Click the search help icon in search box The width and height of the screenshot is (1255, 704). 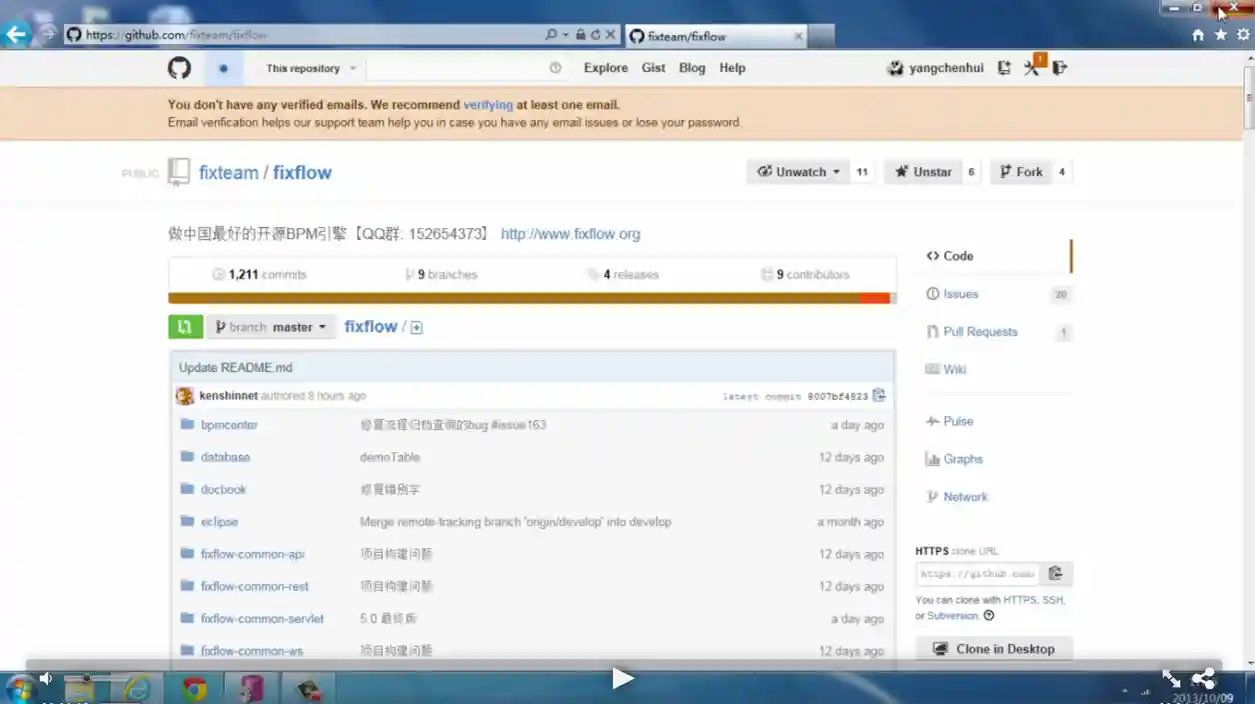[555, 68]
